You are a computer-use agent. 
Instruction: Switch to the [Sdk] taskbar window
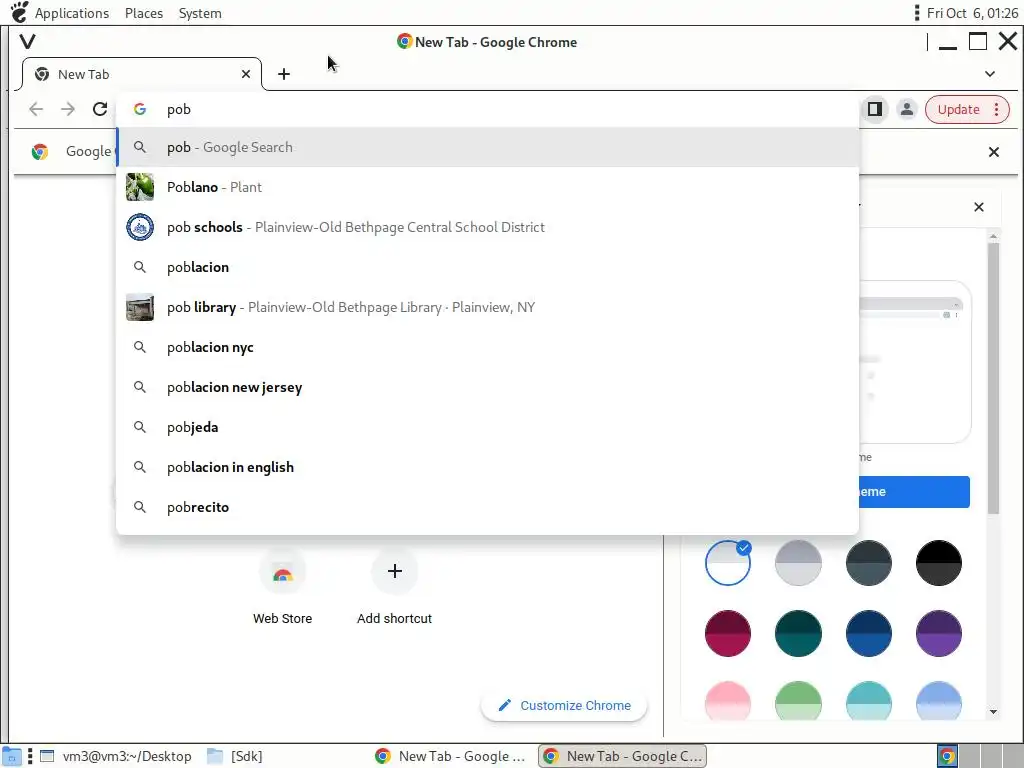point(235,756)
